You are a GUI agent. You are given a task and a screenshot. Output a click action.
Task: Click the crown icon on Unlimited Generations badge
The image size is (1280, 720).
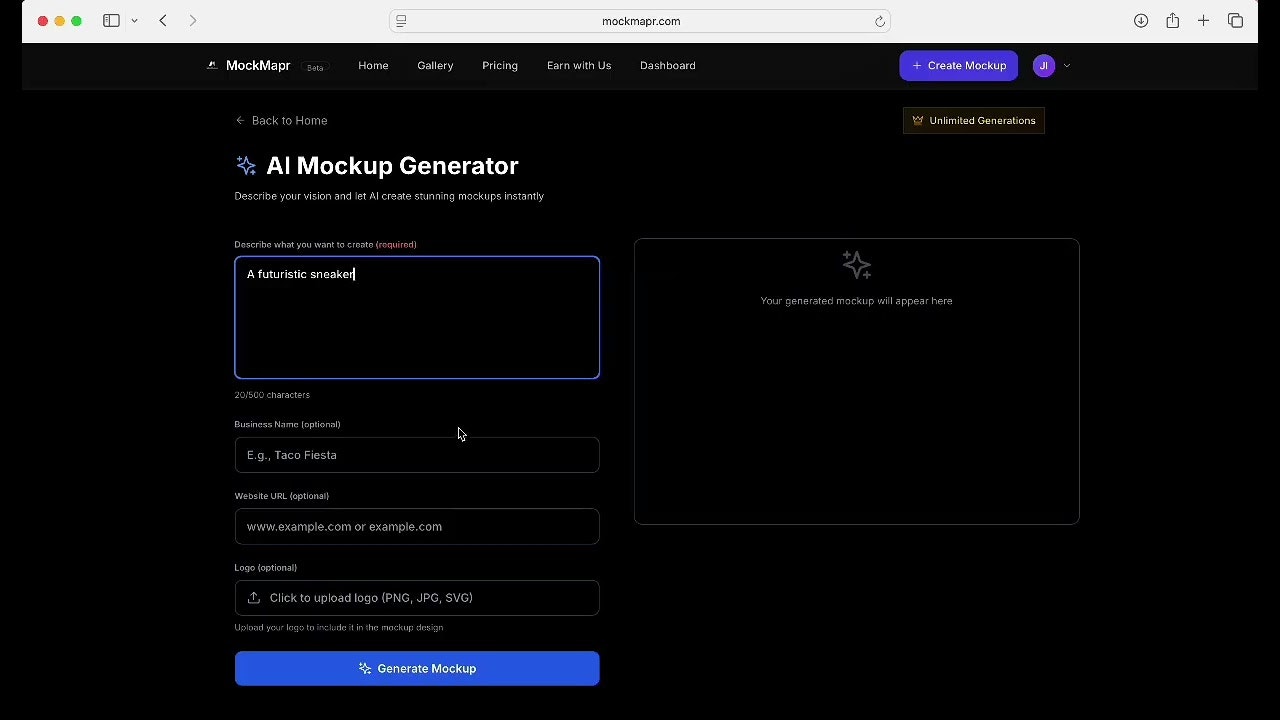pos(918,120)
